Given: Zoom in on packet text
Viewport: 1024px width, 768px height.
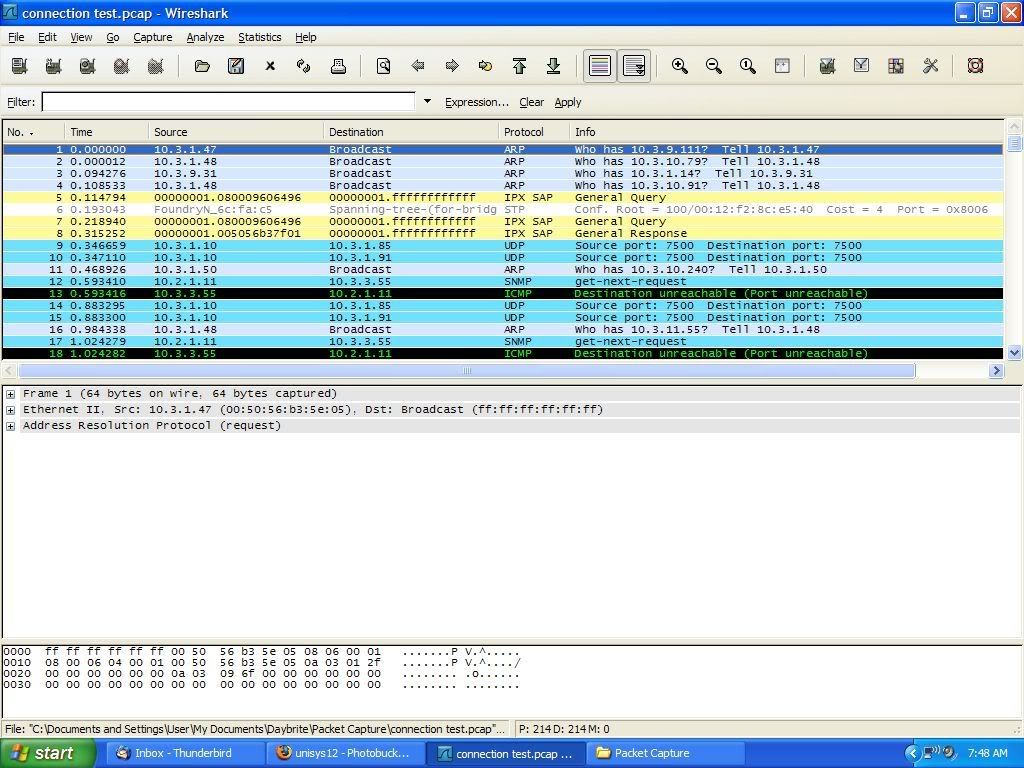Looking at the screenshot, I should (x=680, y=66).
